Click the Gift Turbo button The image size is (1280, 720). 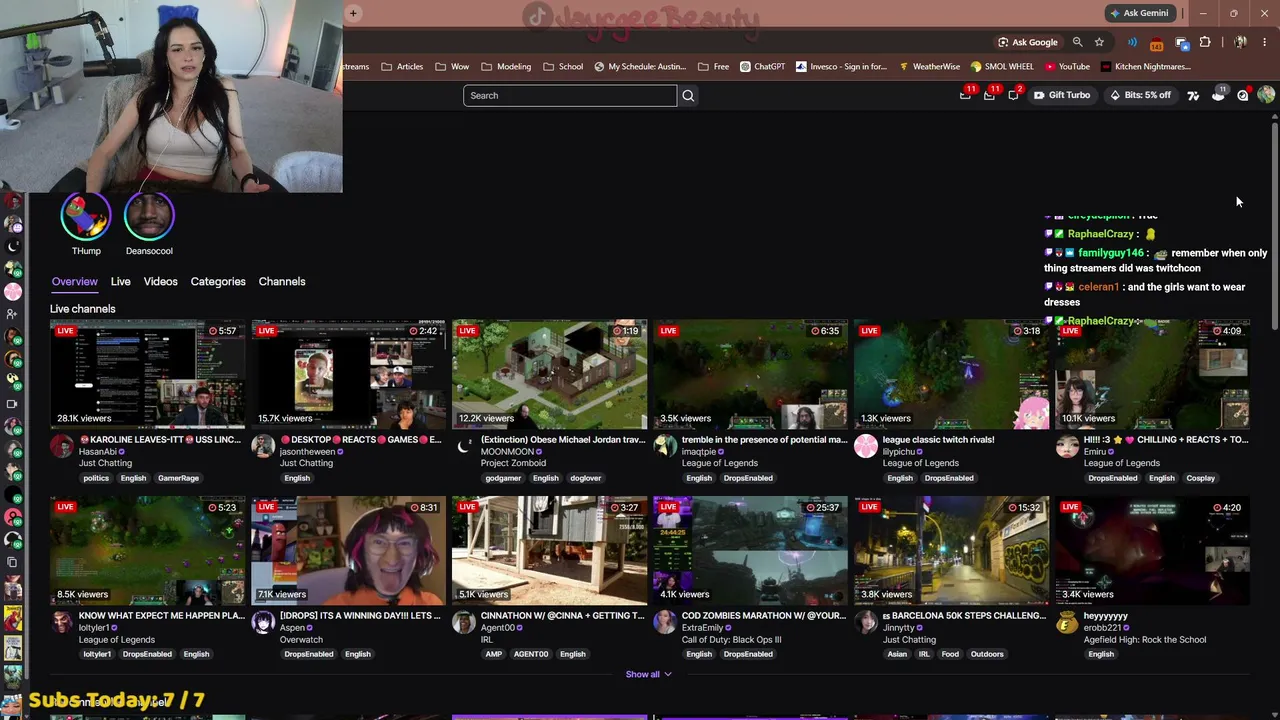(x=1062, y=95)
